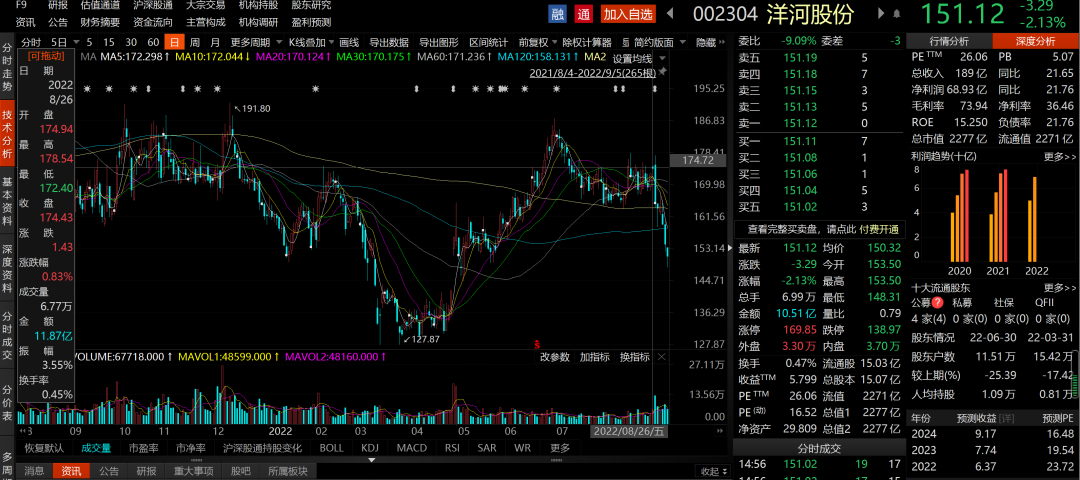Go to next stock with right arrow

point(881,14)
